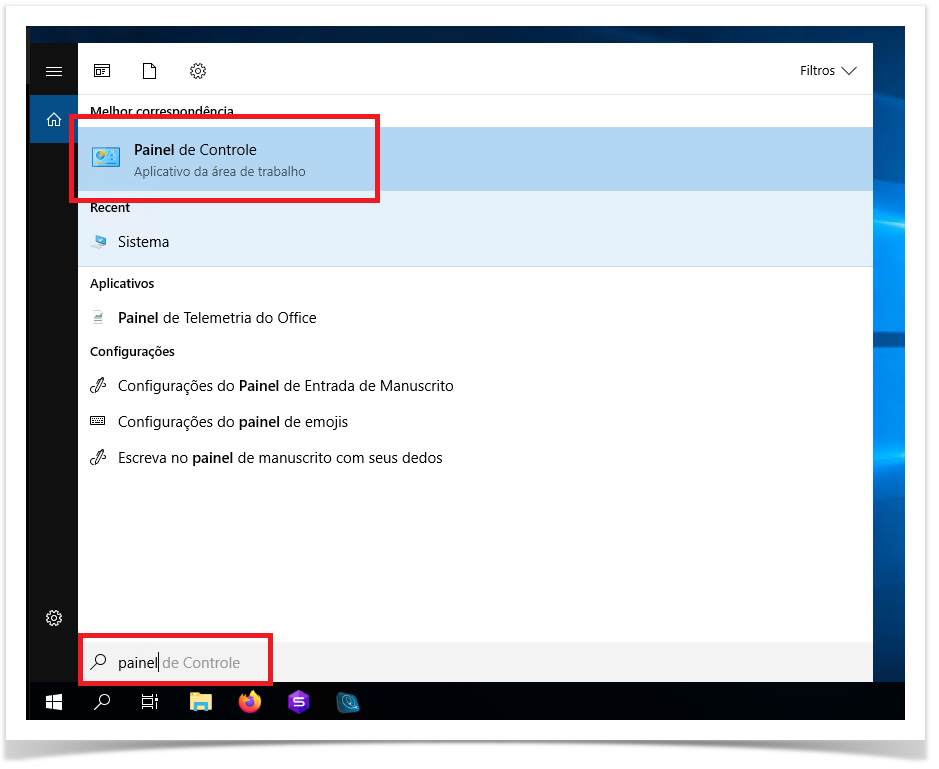
Task: Filter results by Settings gear at top
Action: pos(198,71)
